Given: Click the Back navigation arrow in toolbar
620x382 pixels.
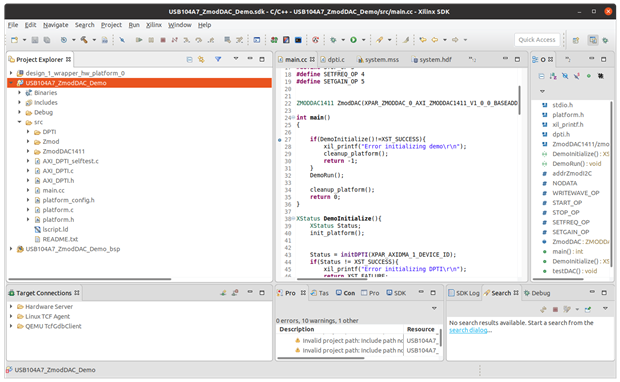Looking at the screenshot, I should coord(435,40).
